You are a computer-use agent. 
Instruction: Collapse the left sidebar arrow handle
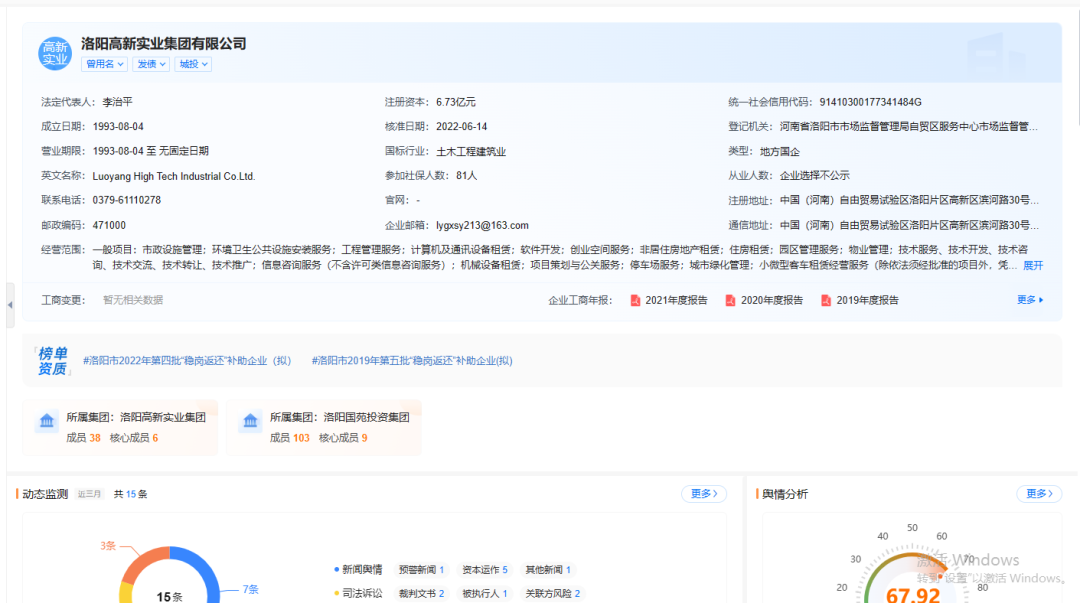[x=10, y=304]
